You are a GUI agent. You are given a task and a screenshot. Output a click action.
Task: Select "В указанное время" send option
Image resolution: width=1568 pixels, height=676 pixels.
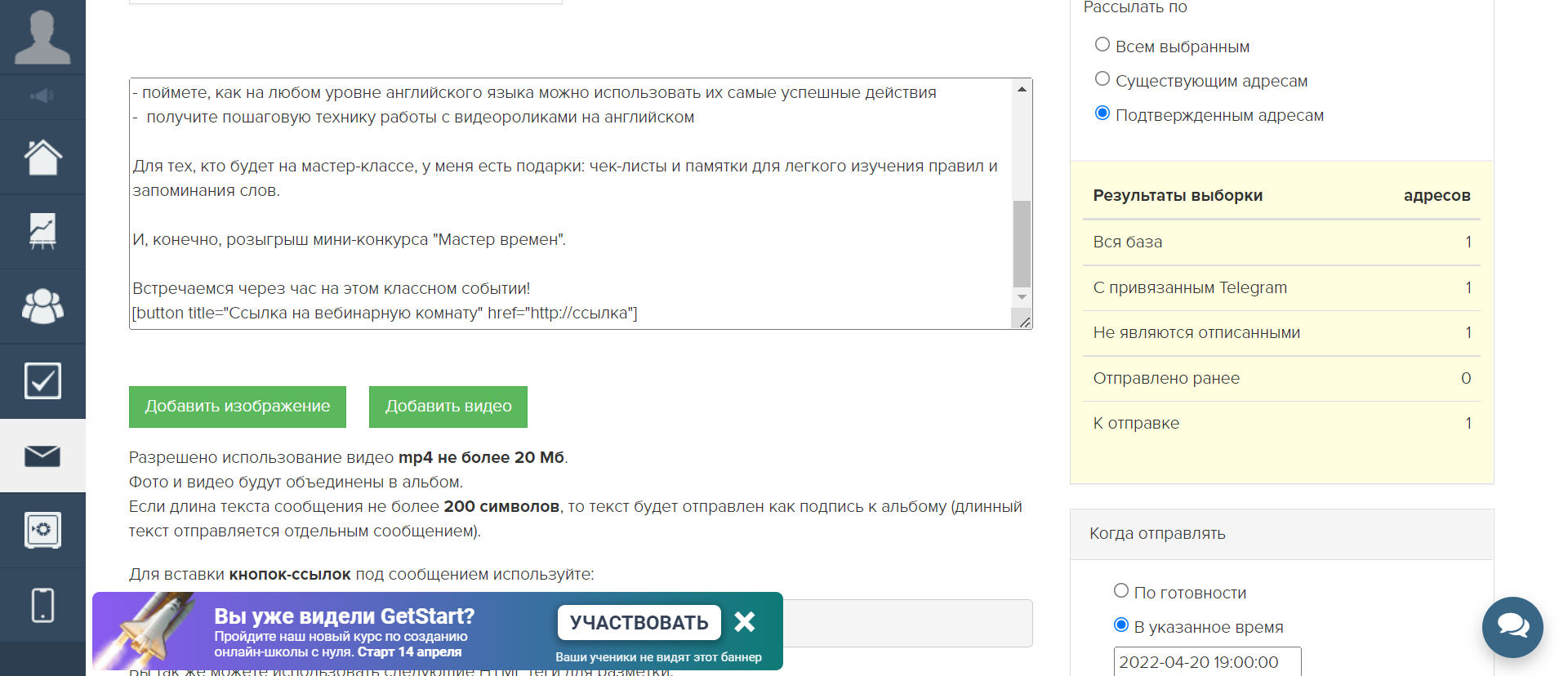pos(1121,625)
